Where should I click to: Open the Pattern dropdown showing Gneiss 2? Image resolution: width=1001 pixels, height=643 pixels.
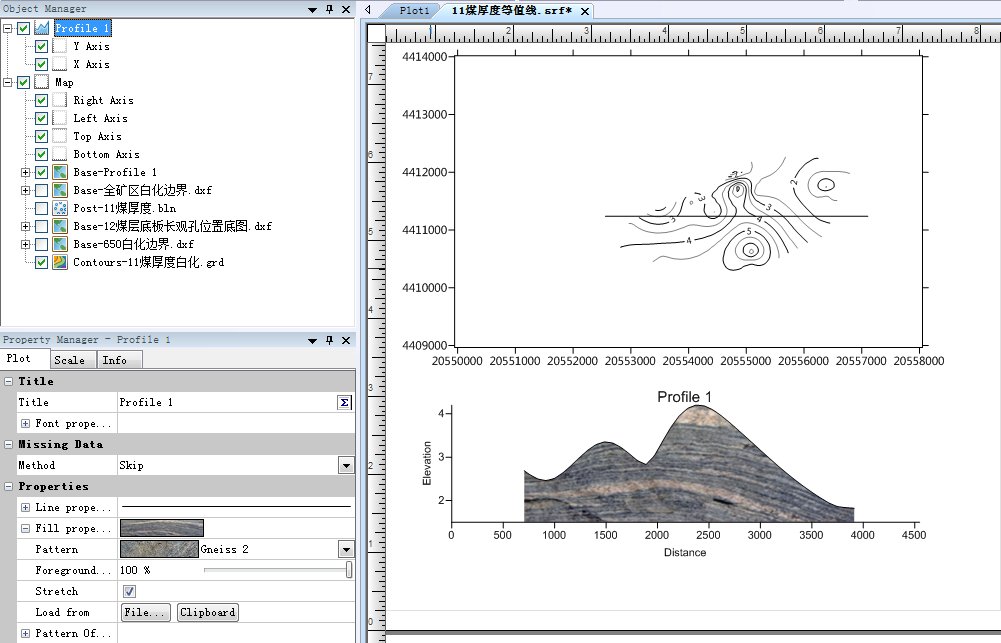coord(345,548)
